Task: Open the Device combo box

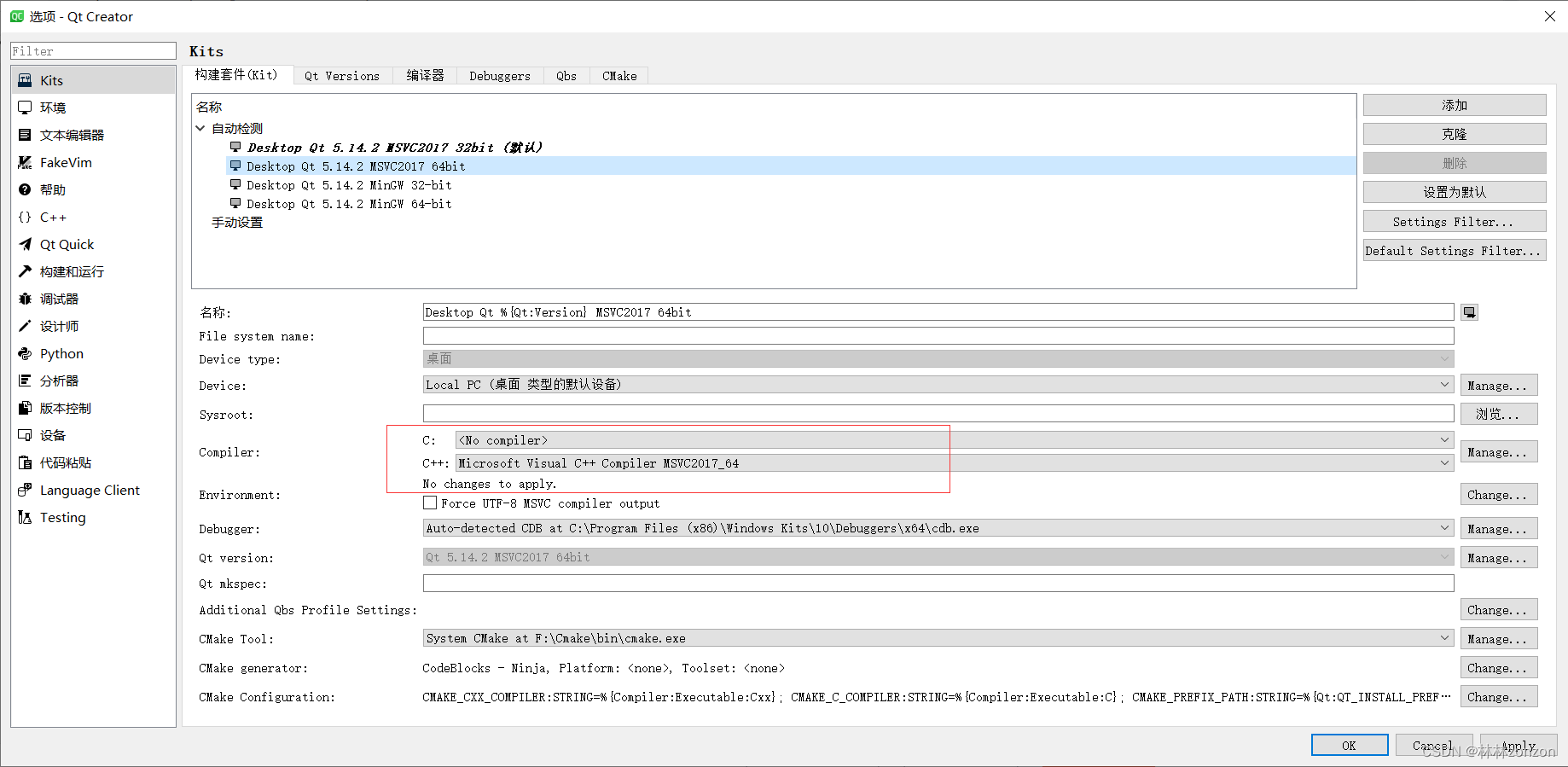Action: tap(938, 385)
